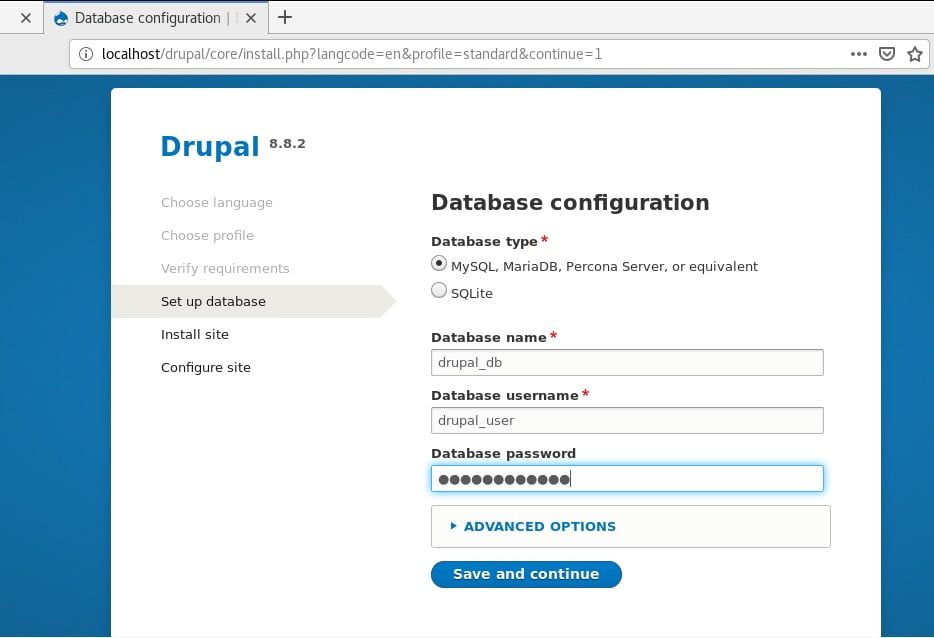Click Save and continue button
The image size is (934, 638).
[526, 574]
